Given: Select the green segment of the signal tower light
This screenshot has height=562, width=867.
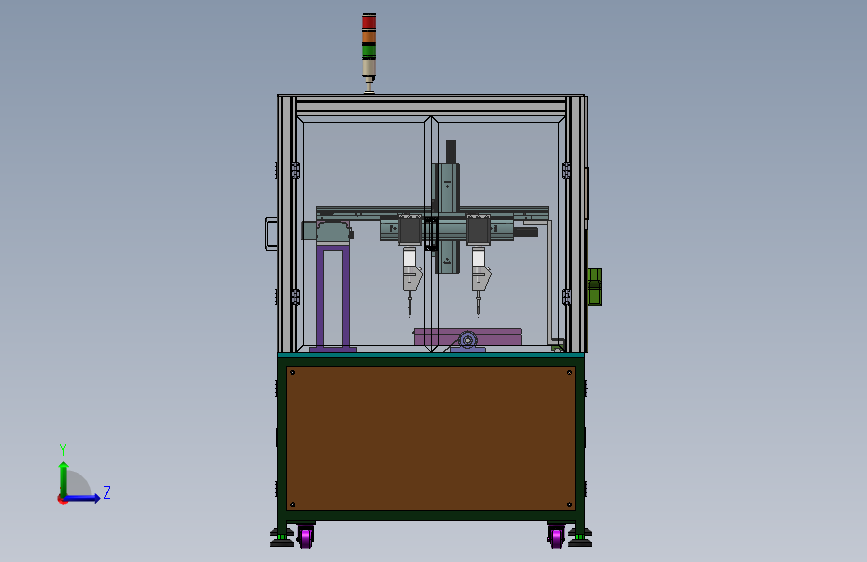Looking at the screenshot, I should [369, 51].
